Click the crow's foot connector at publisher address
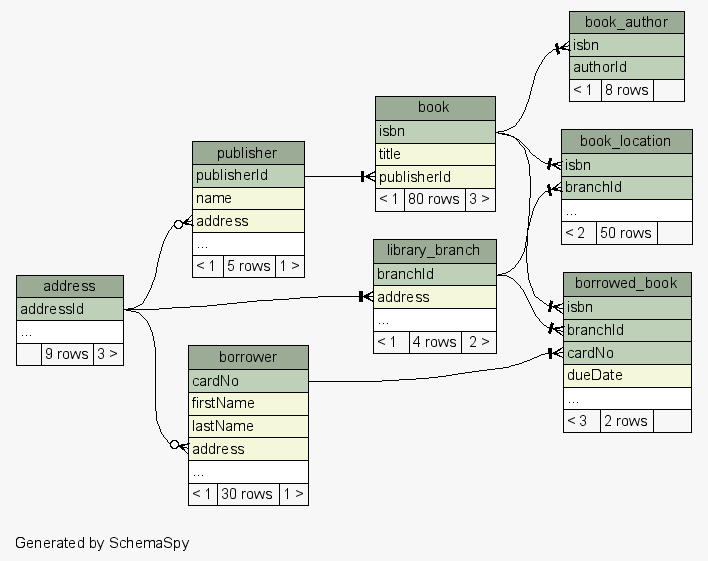708x561 pixels. coord(181,223)
